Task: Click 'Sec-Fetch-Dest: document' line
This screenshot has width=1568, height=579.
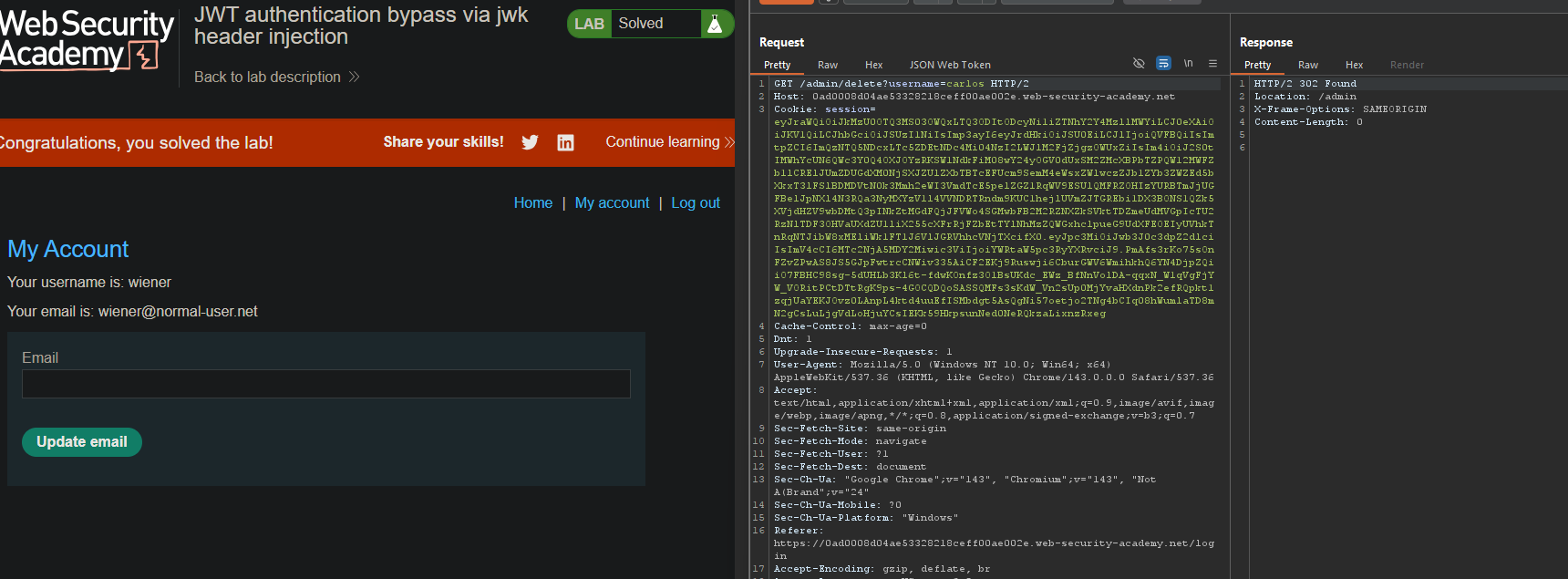Action: click(850, 467)
